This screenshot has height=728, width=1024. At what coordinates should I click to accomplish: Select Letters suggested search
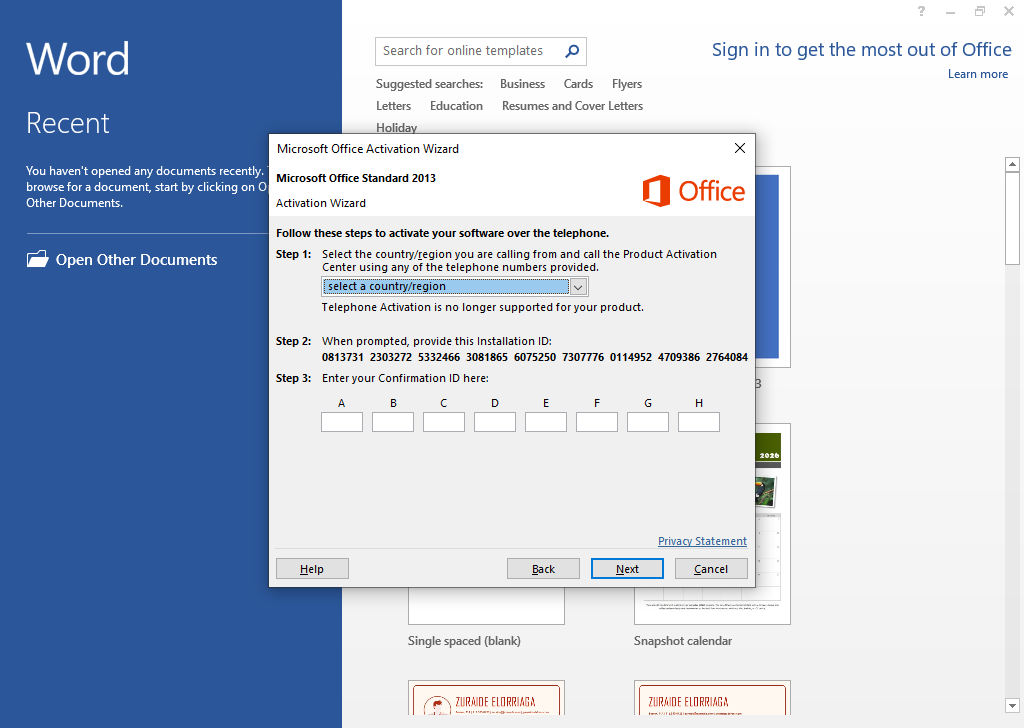click(x=393, y=106)
